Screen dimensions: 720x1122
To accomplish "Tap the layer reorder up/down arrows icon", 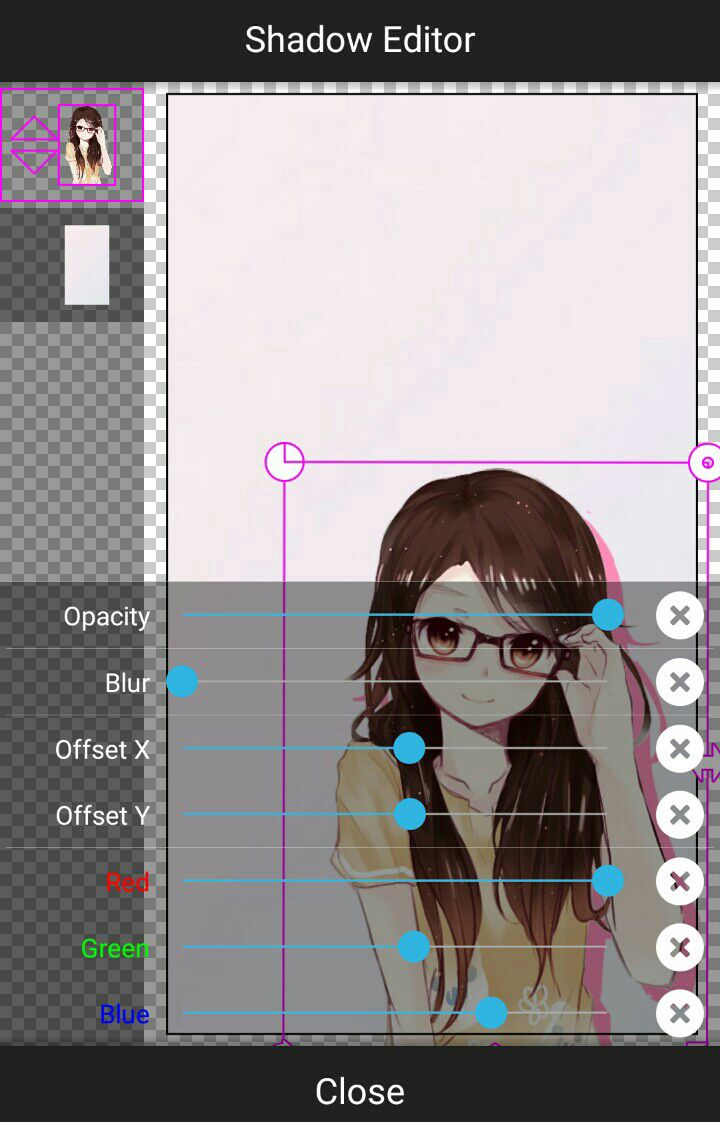I will 34,145.
